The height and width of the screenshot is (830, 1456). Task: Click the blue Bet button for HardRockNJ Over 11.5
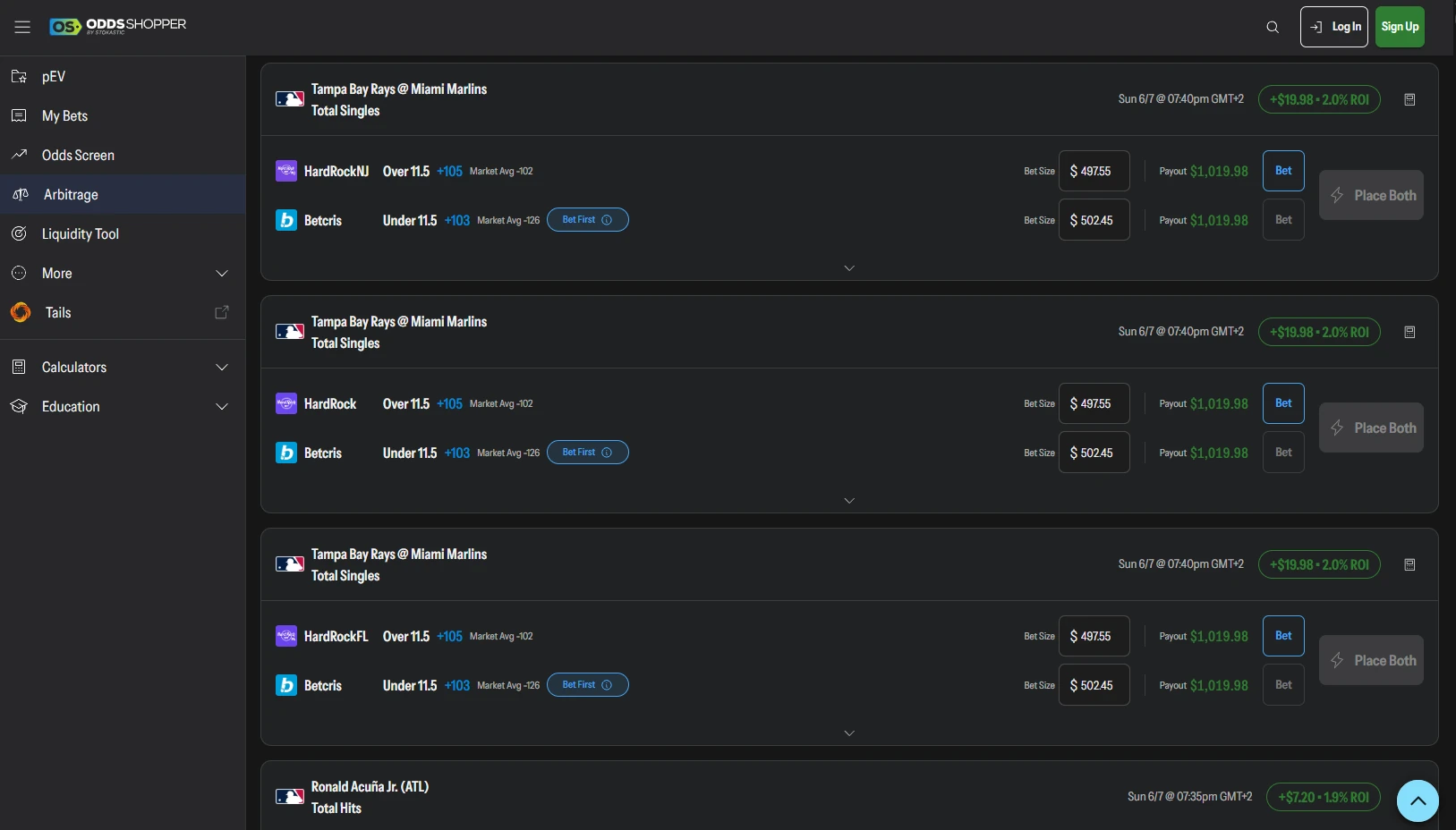click(1283, 171)
